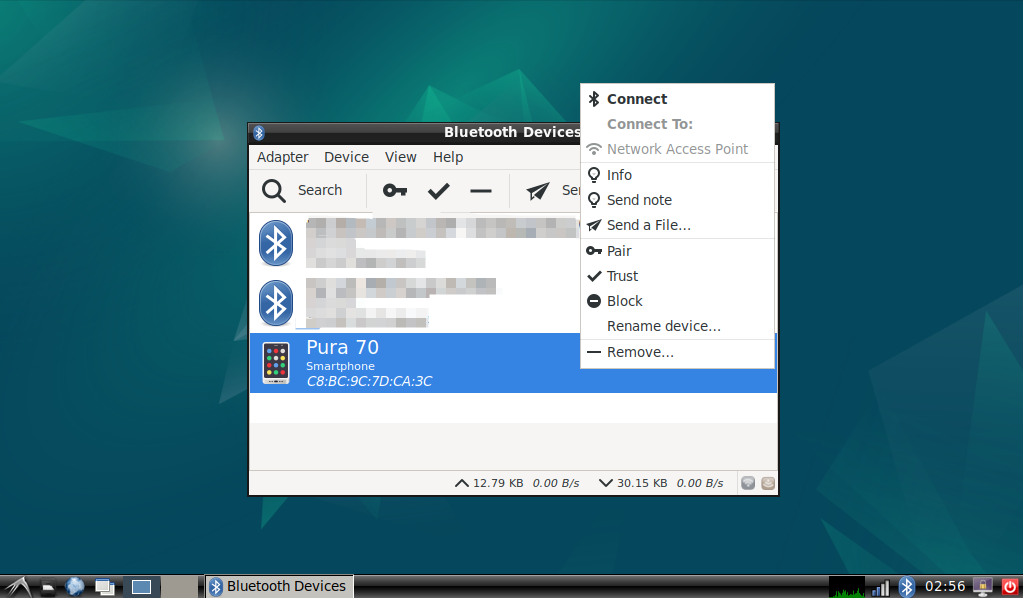The width and height of the screenshot is (1023, 598).
Task: Select Remove... in the context menu
Action: [677, 352]
